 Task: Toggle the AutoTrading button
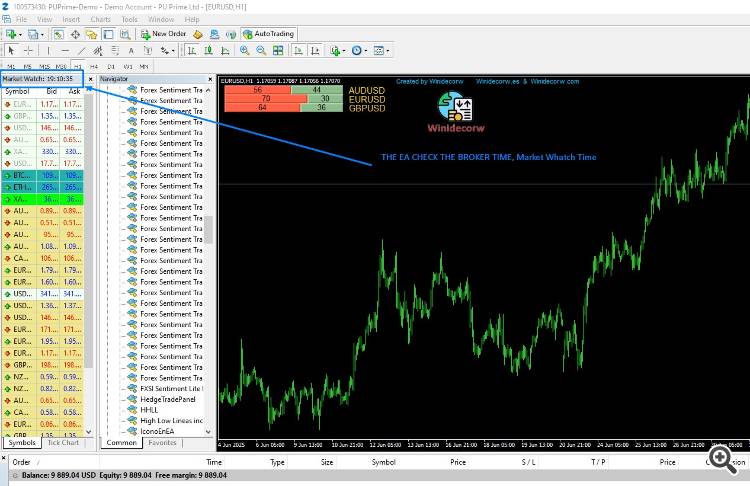(x=268, y=34)
